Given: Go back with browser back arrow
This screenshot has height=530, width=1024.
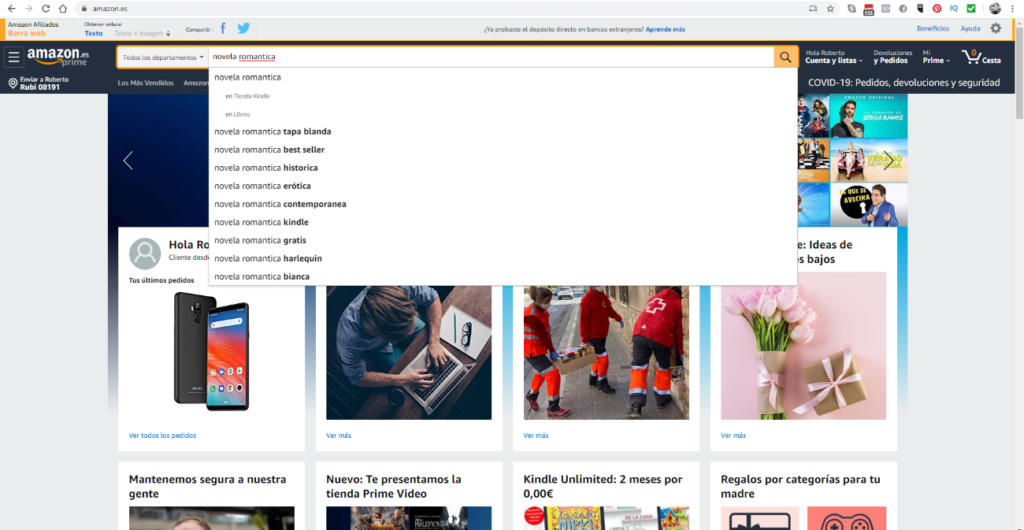Looking at the screenshot, I should [x=11, y=8].
